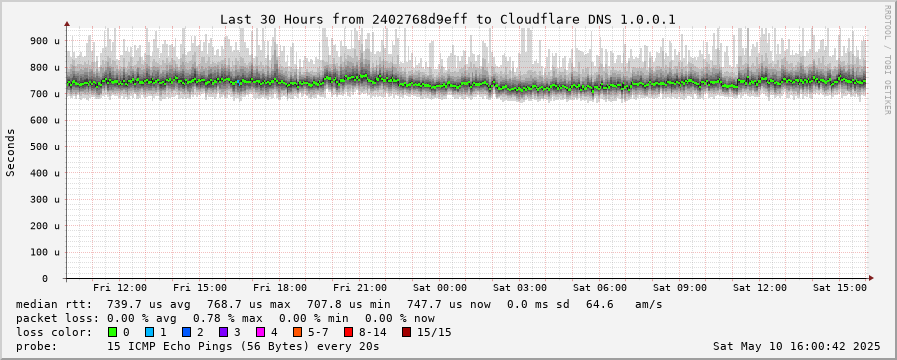
Task: Click the '0.00 % avg' packet loss value
Action: click(142, 318)
